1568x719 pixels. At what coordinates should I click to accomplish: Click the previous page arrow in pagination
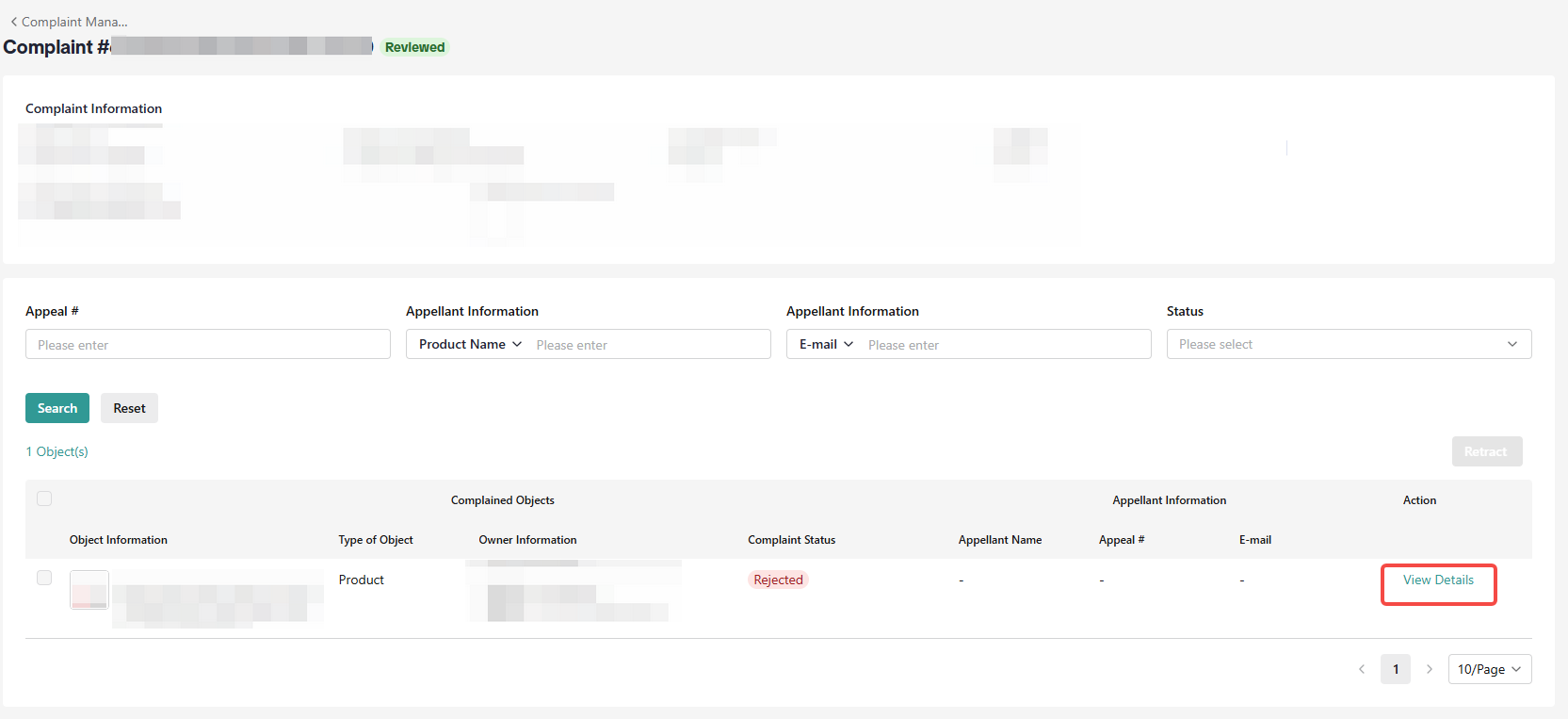(x=1362, y=669)
